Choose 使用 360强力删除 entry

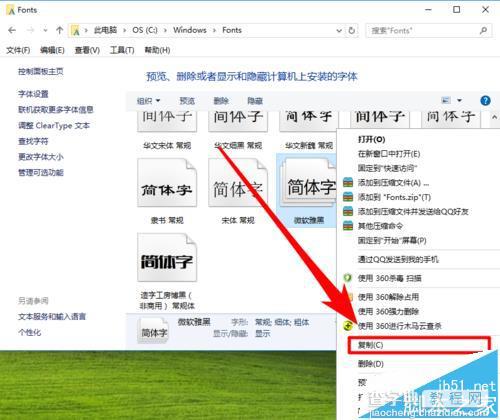(x=388, y=312)
